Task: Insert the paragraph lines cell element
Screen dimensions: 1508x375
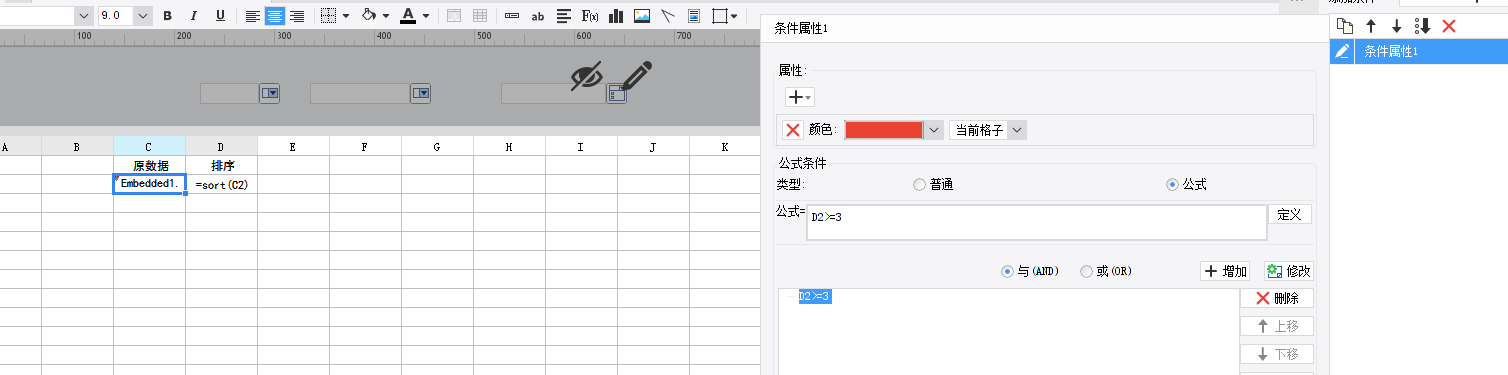Action: [564, 16]
